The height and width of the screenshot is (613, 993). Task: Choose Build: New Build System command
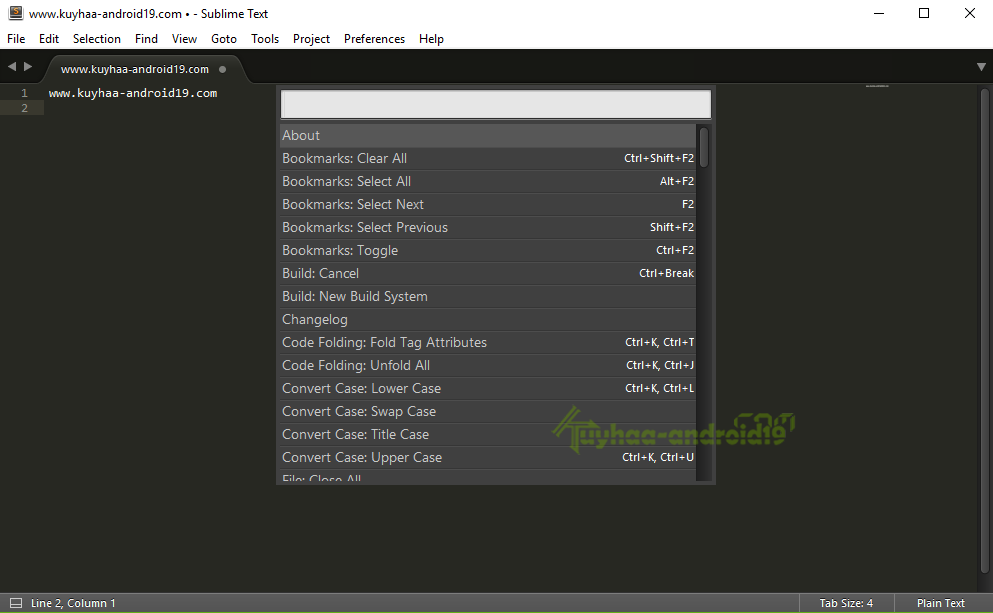click(488, 296)
